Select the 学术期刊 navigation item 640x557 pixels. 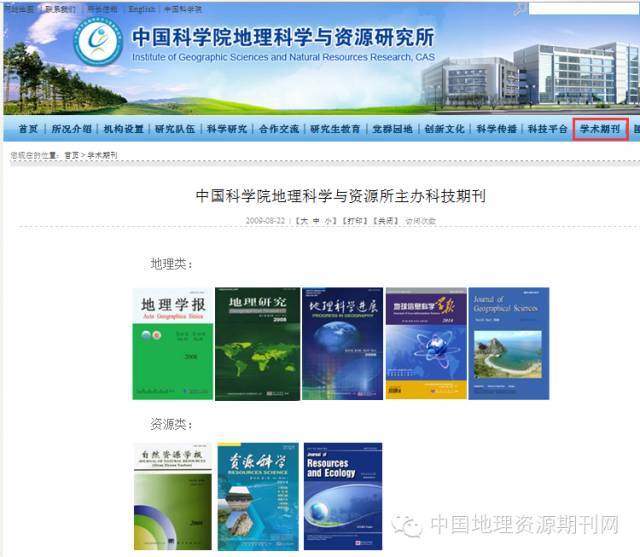600,129
